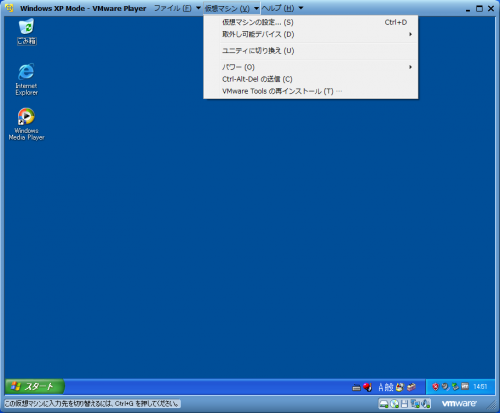
Task: Maximize the VMware Player window
Action: coord(479,9)
